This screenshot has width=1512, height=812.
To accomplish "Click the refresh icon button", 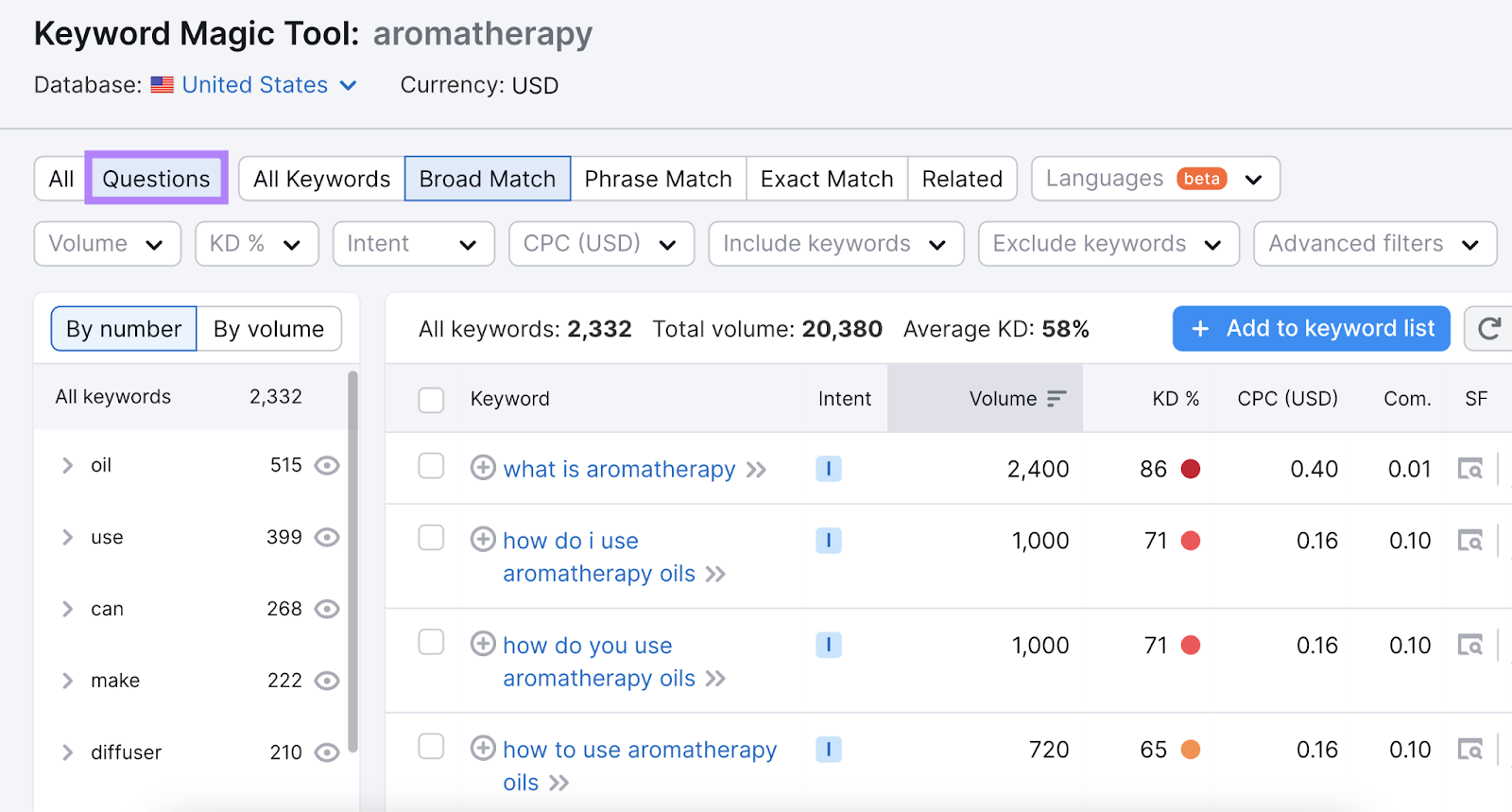I will [x=1489, y=329].
